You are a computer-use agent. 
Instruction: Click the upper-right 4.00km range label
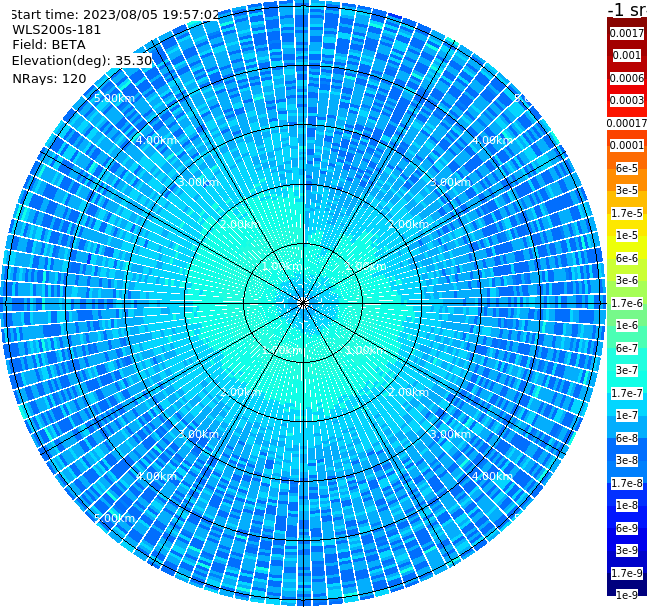(x=493, y=140)
